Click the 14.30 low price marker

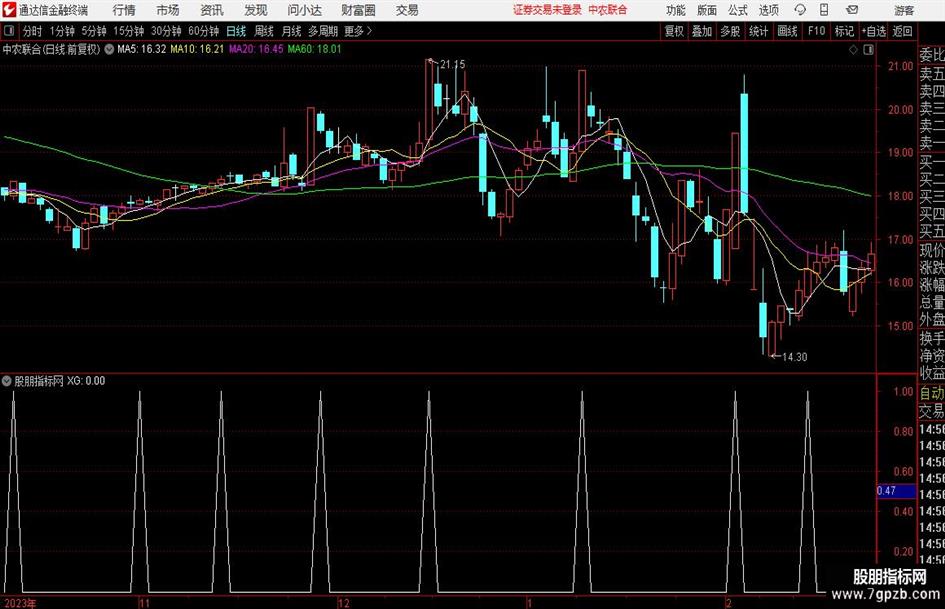[x=794, y=357]
